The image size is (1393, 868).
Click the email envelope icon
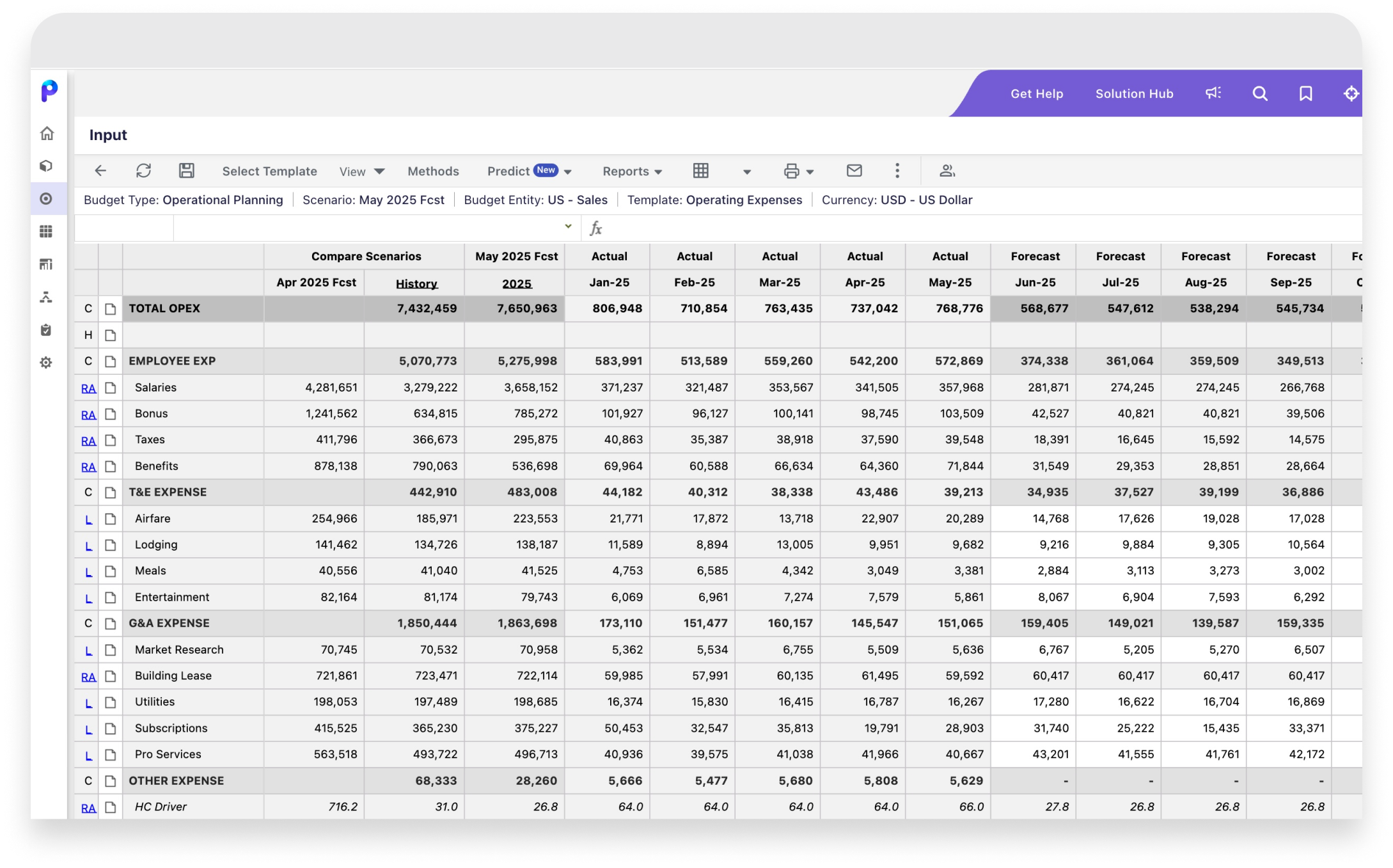854,171
